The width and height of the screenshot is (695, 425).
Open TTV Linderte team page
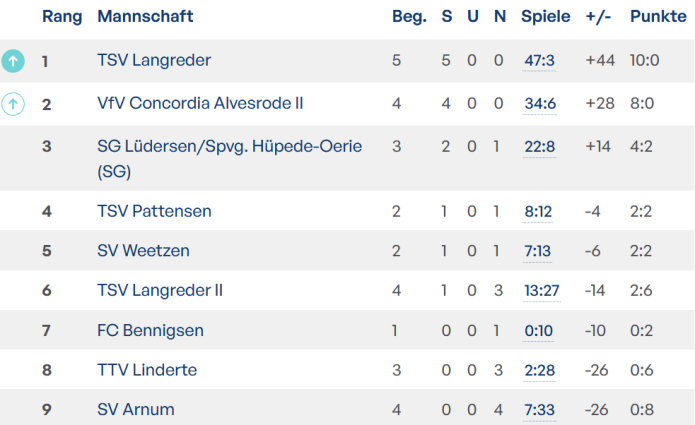[147, 370]
